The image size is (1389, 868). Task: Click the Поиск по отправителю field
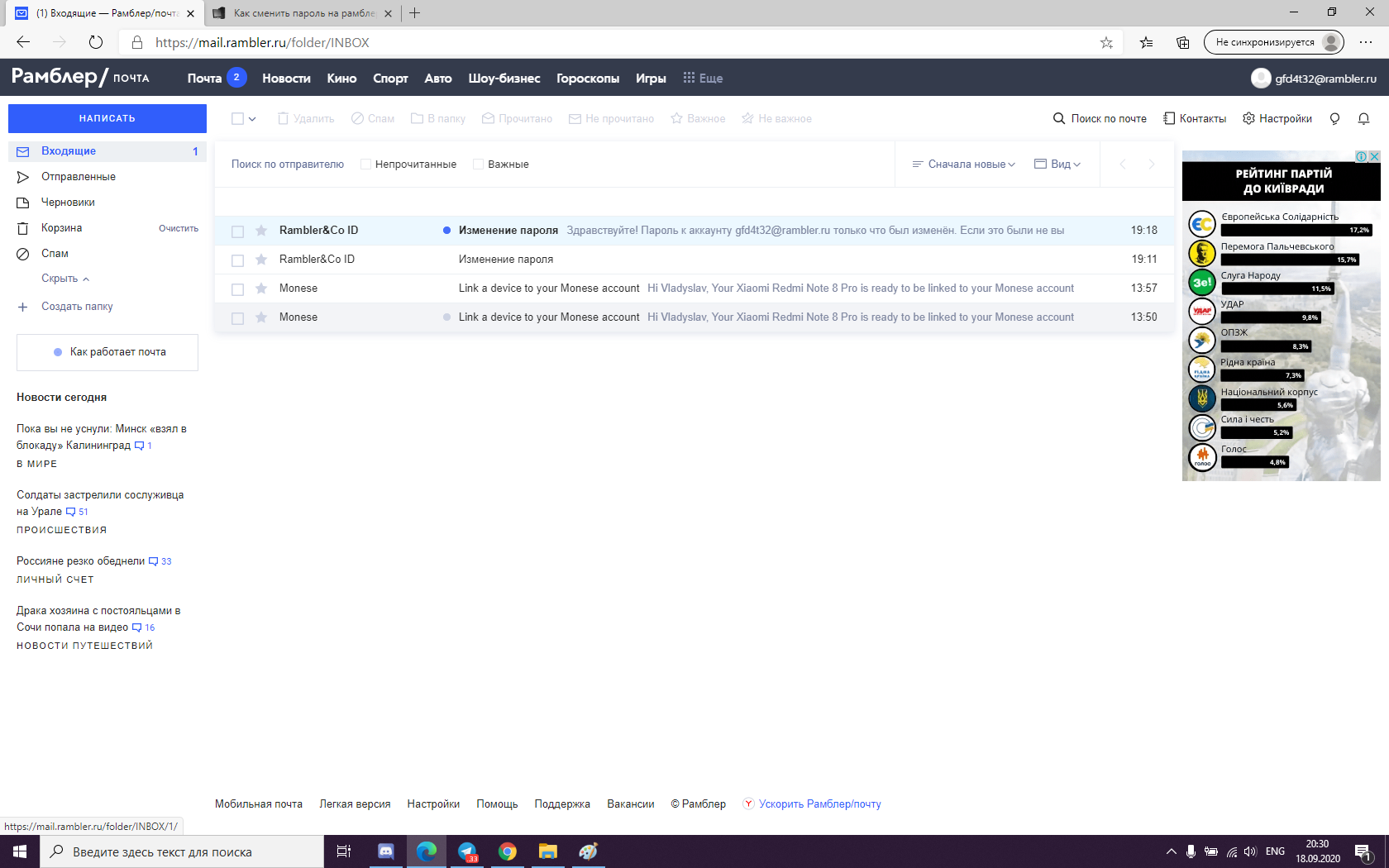click(x=288, y=165)
